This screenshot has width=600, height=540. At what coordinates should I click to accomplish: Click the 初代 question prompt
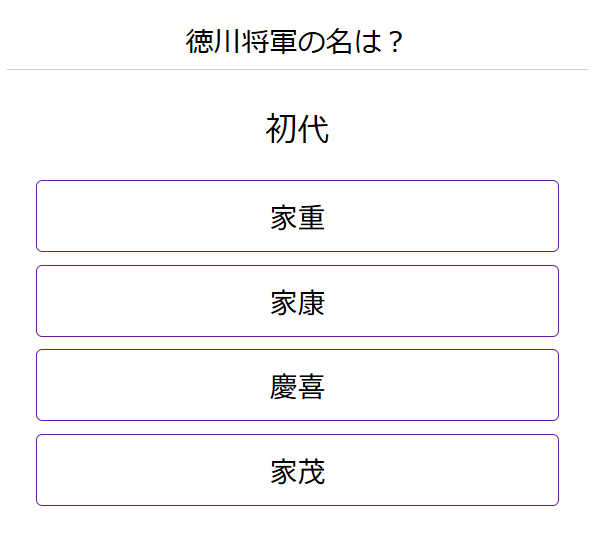pyautogui.click(x=297, y=129)
